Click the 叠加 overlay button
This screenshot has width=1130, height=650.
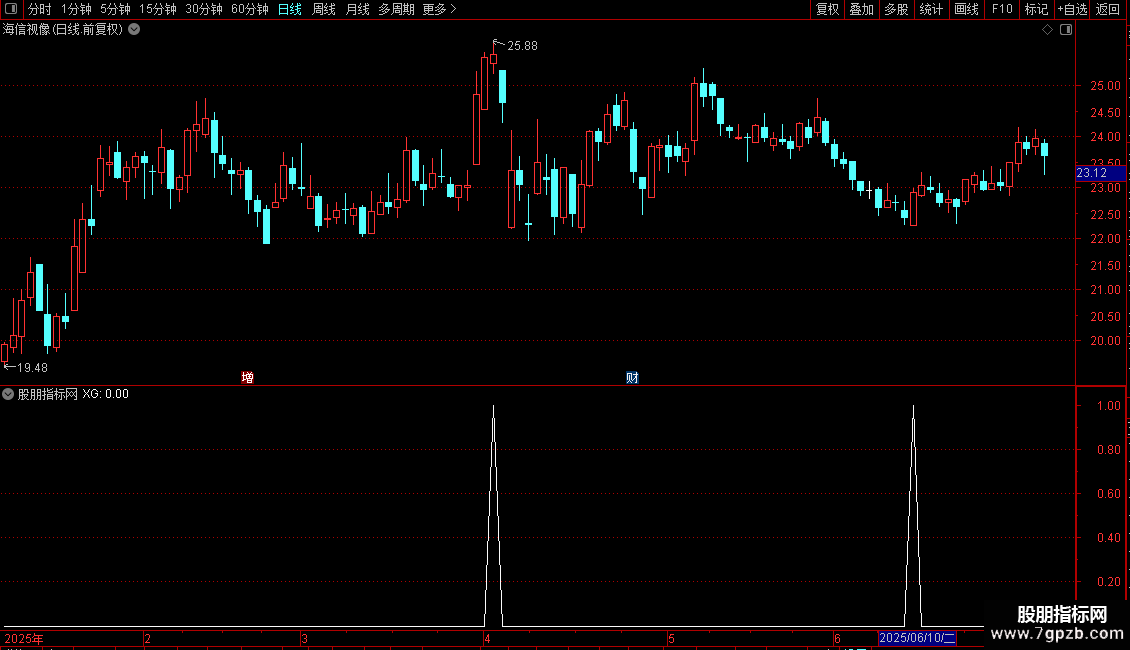coord(861,9)
